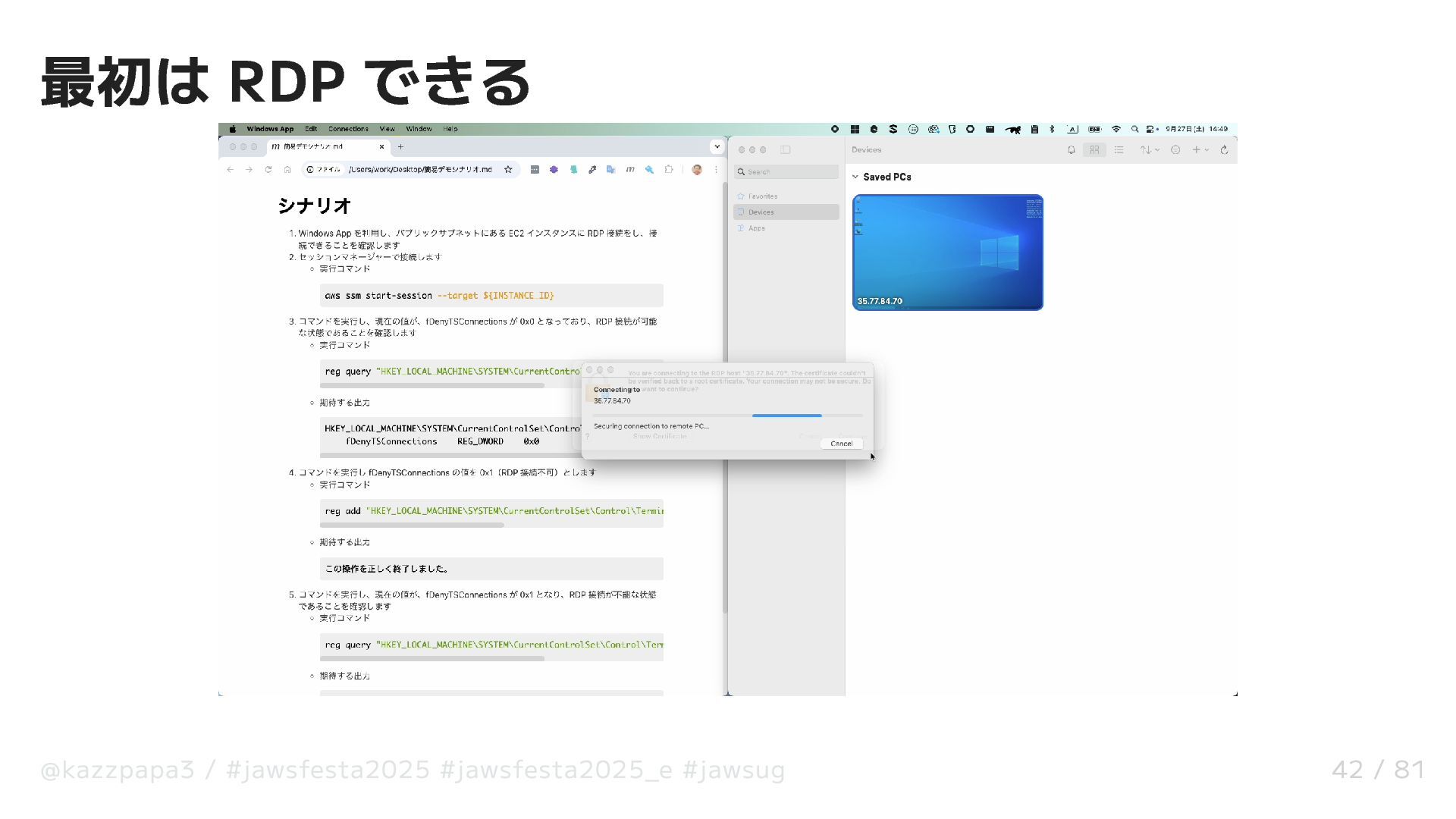Switch Devices to grid view
This screenshot has width=1456, height=819.
(1094, 150)
